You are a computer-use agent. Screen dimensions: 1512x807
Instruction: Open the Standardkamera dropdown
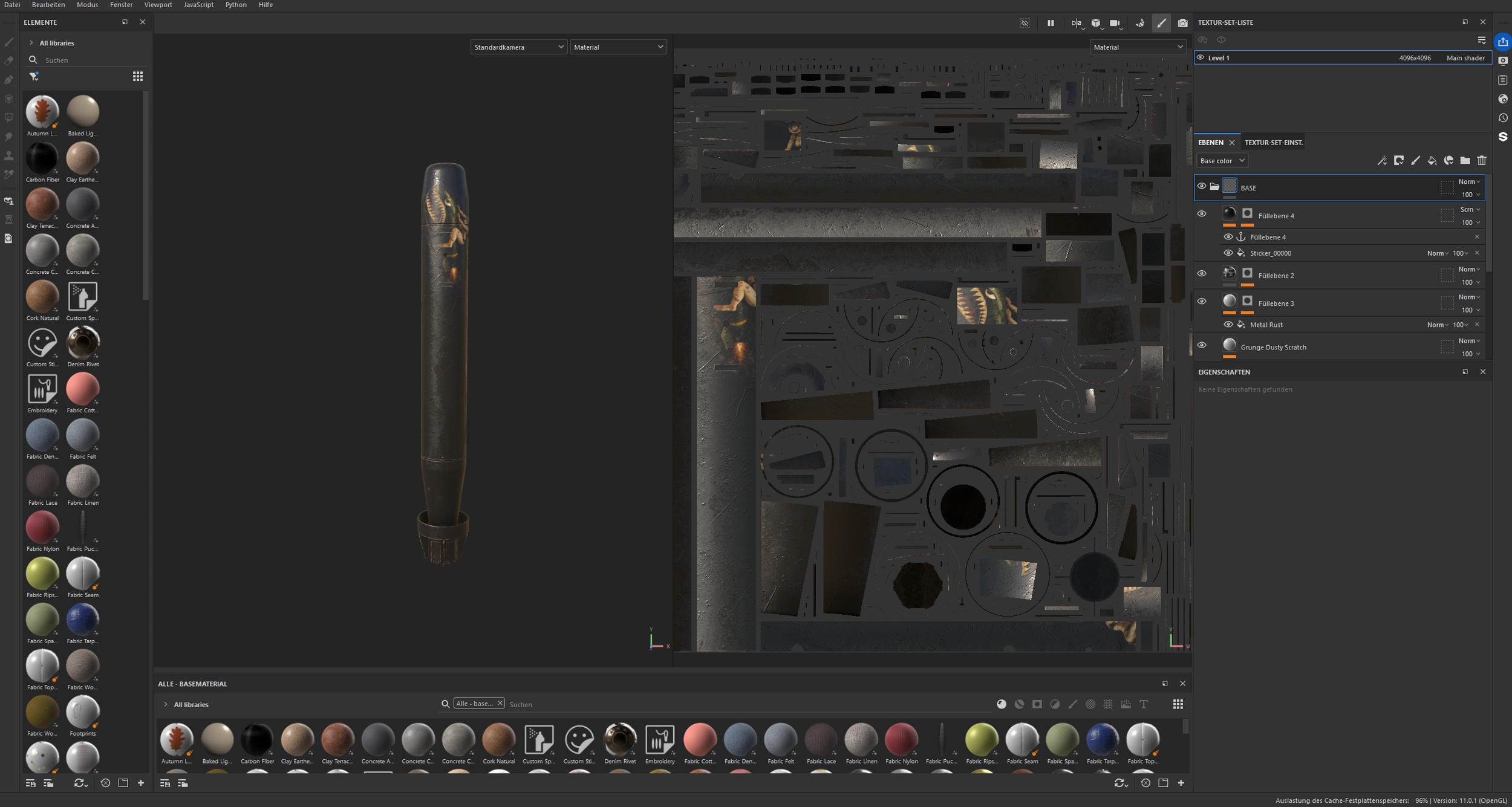(518, 47)
